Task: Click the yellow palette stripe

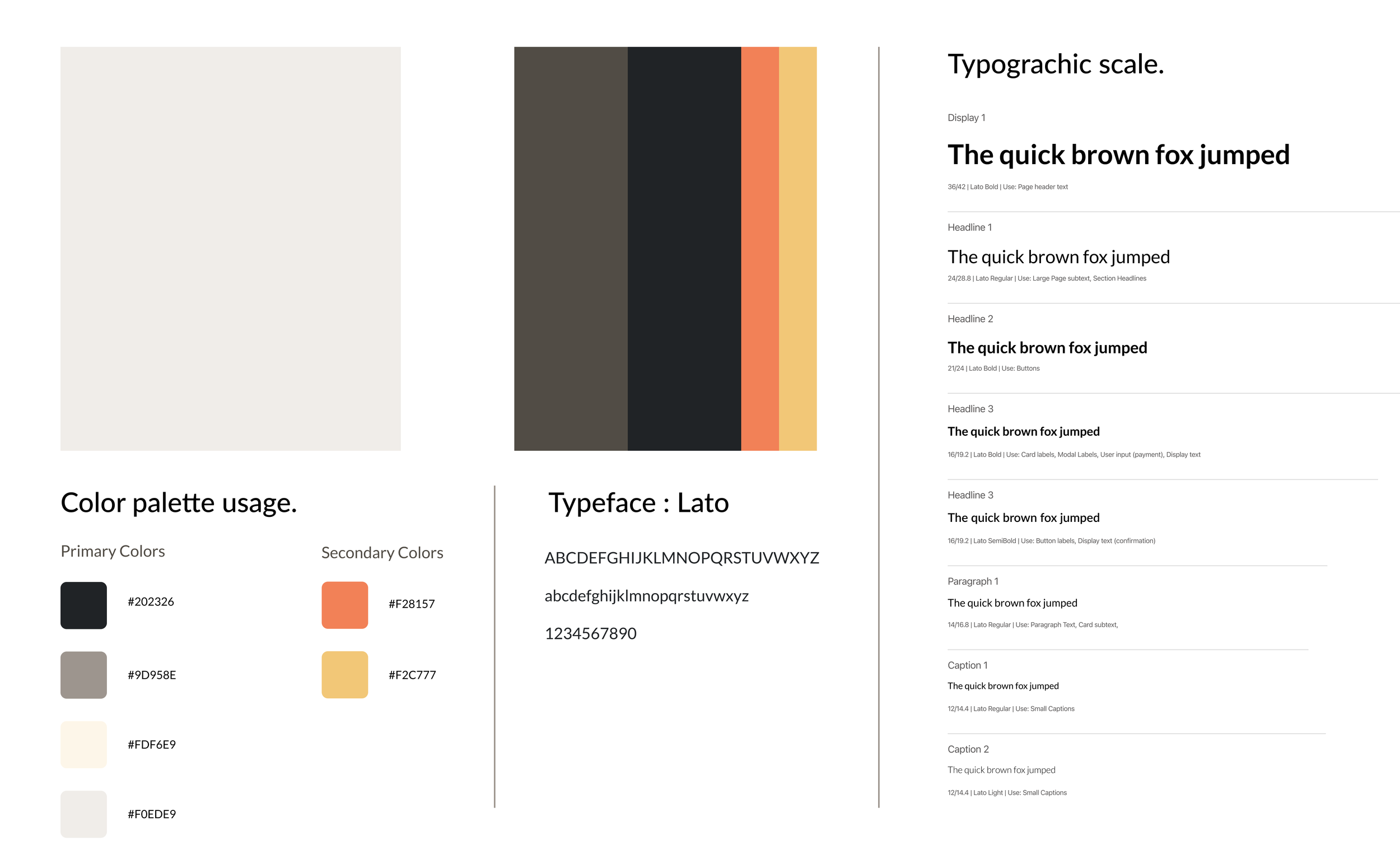Action: [x=797, y=248]
